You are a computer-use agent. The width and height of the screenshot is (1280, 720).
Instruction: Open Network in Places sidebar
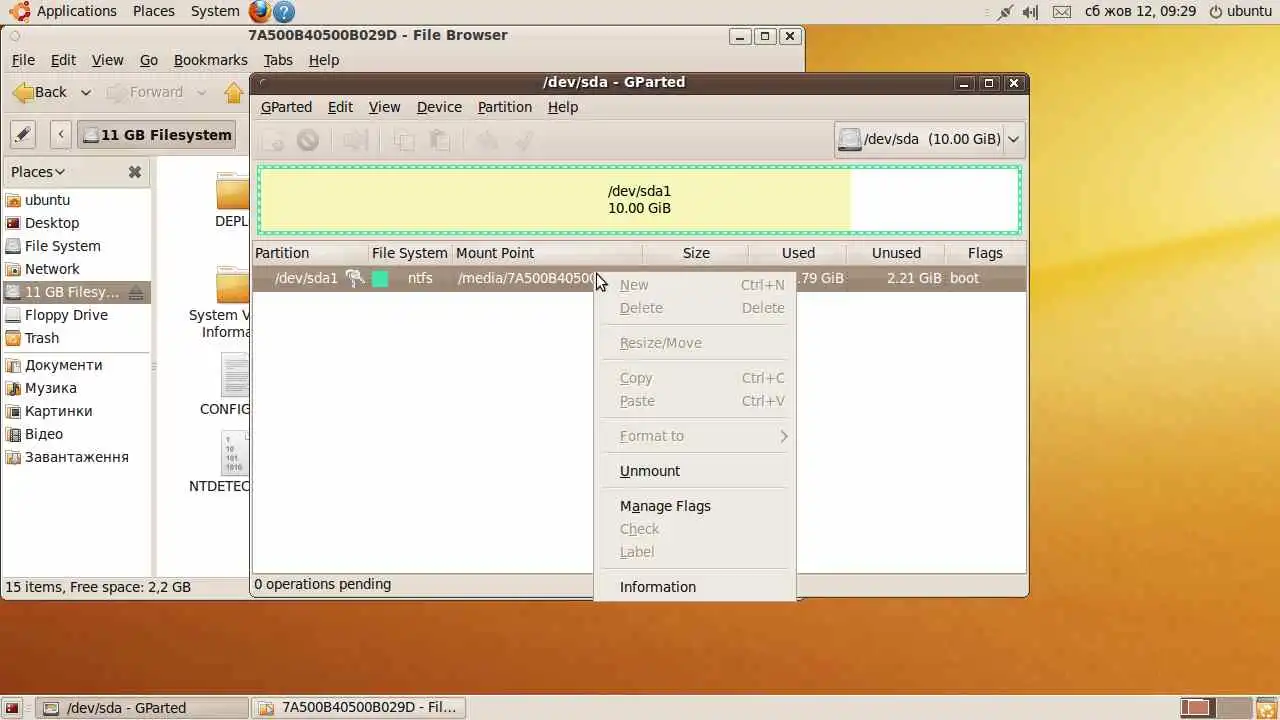click(x=77, y=269)
